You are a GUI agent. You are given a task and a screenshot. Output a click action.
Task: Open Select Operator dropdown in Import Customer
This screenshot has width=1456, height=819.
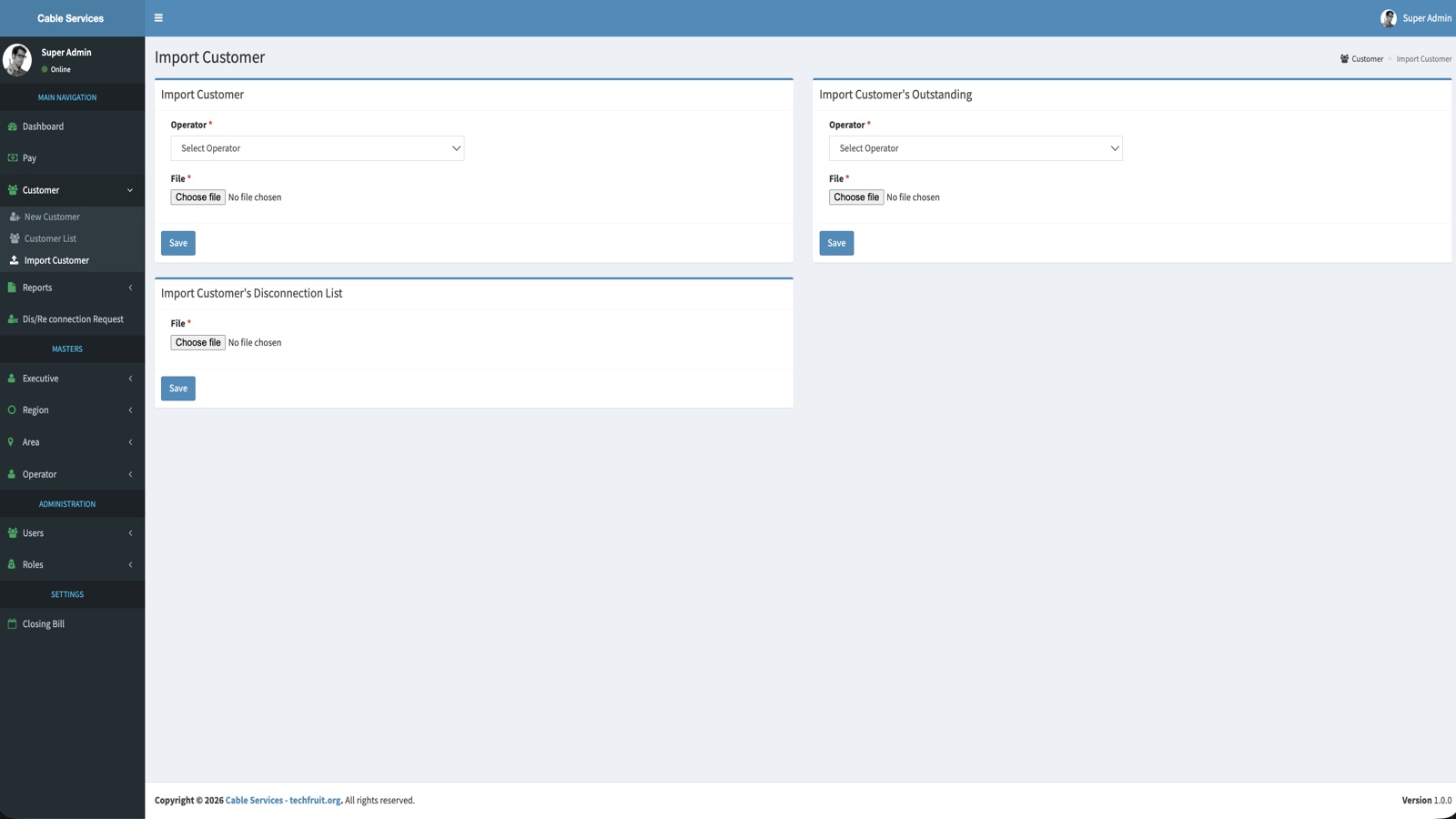point(318,148)
